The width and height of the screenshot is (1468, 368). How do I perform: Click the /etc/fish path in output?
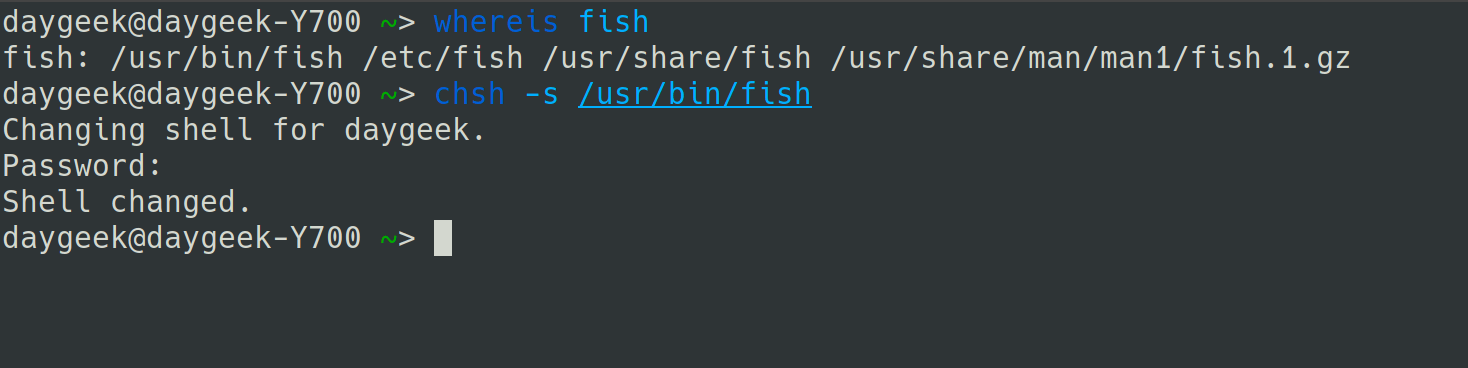coord(442,58)
